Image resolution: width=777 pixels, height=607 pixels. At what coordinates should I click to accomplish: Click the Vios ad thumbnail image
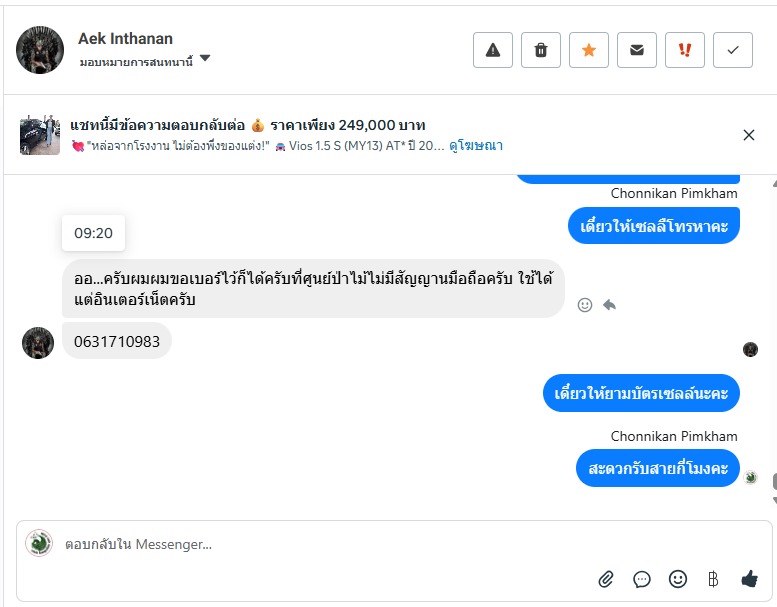(x=40, y=135)
